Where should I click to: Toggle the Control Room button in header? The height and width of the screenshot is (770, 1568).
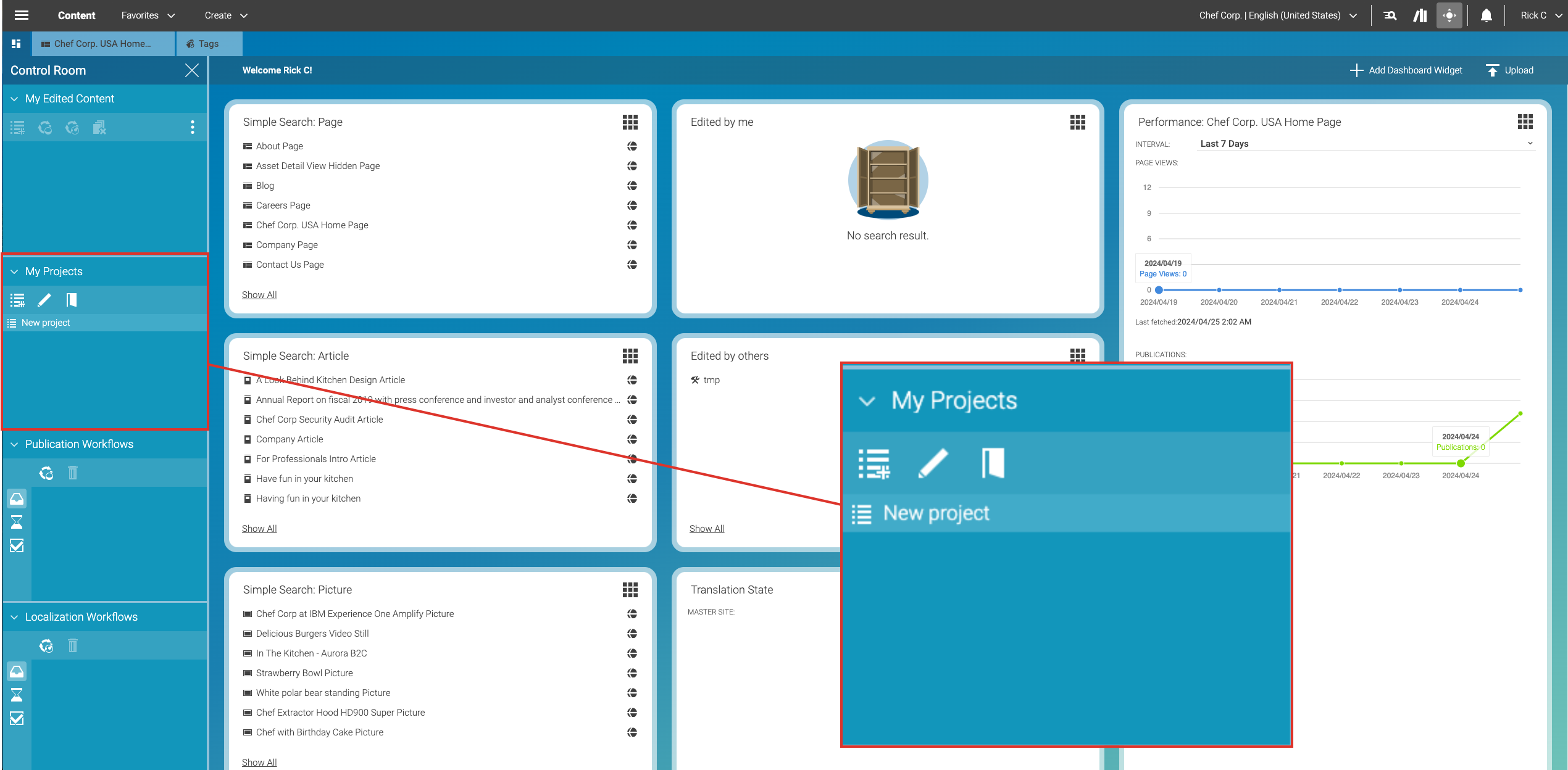[1449, 15]
